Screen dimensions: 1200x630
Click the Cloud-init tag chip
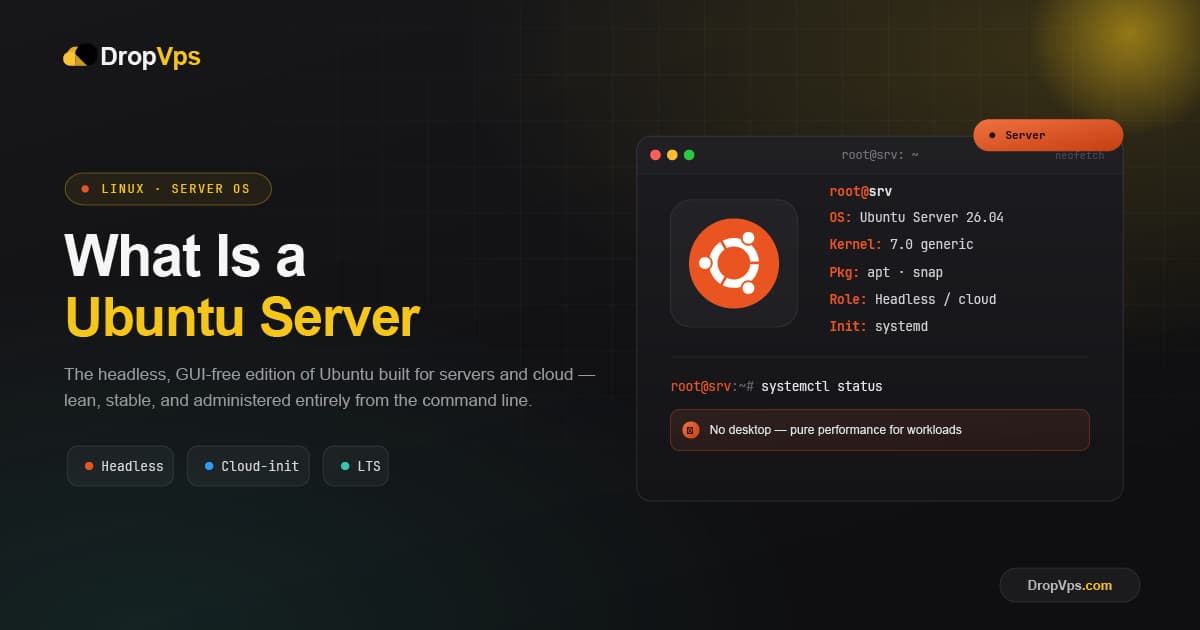coord(248,466)
